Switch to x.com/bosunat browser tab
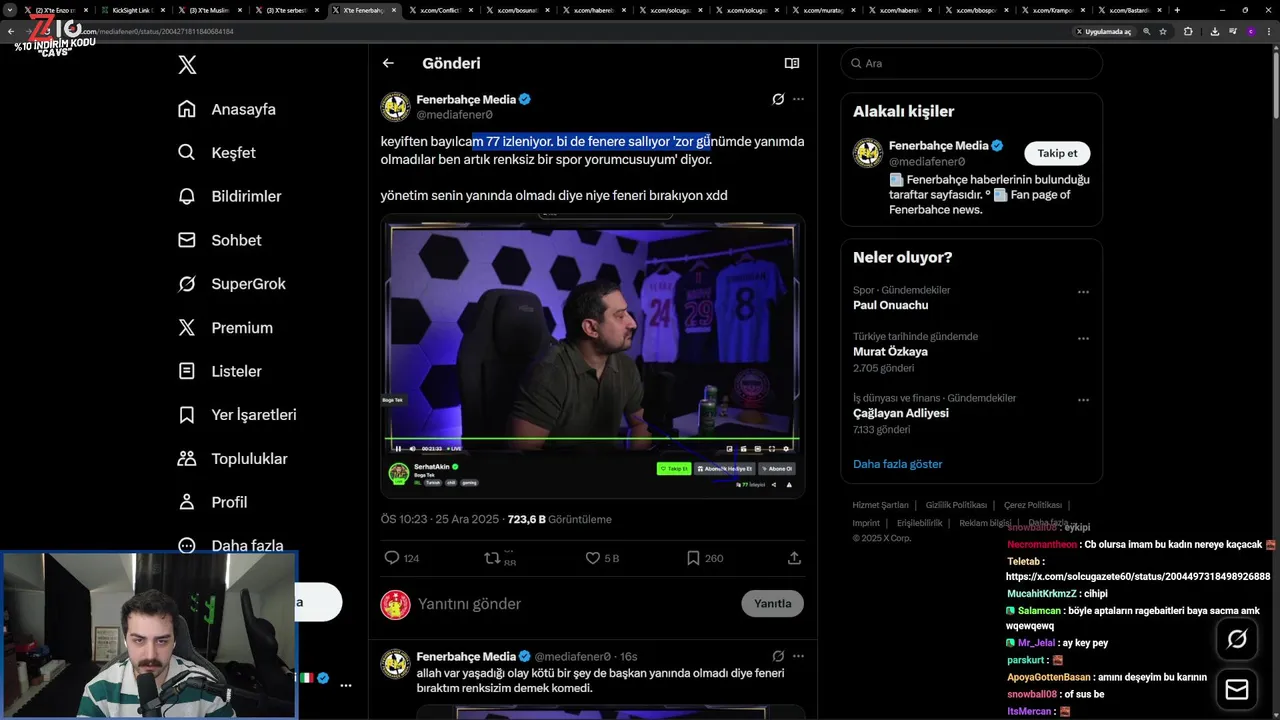The width and height of the screenshot is (1280, 720). coord(518,10)
